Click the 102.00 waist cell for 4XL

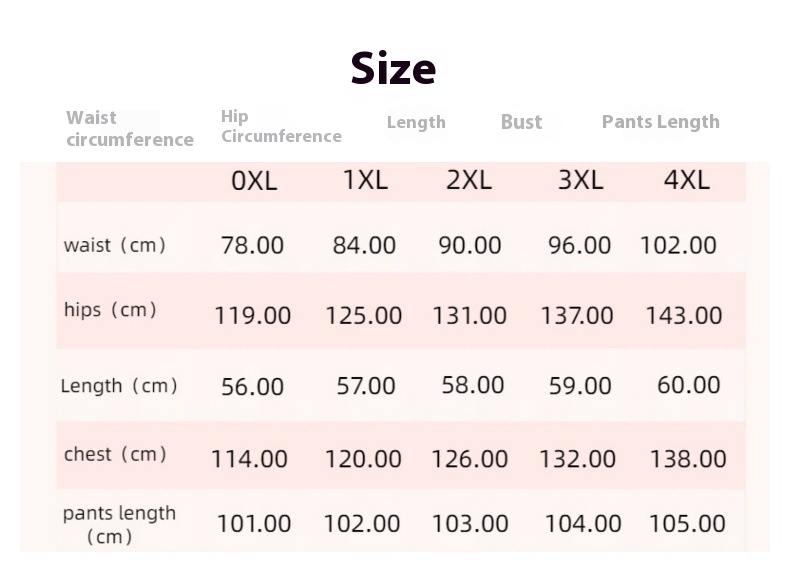click(678, 245)
